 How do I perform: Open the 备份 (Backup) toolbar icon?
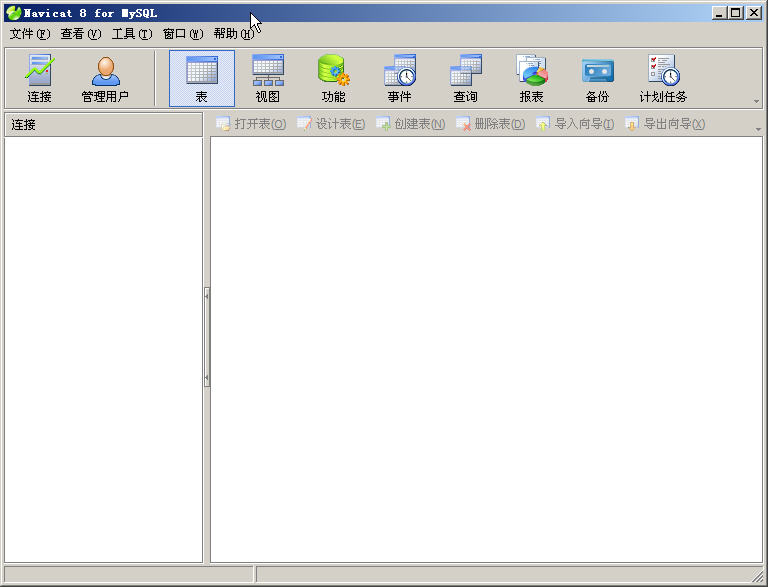click(597, 79)
